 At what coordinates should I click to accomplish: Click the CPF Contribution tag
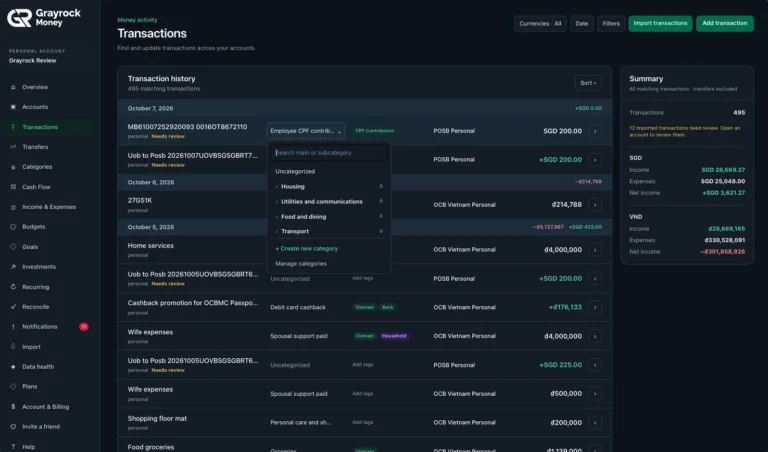point(374,131)
